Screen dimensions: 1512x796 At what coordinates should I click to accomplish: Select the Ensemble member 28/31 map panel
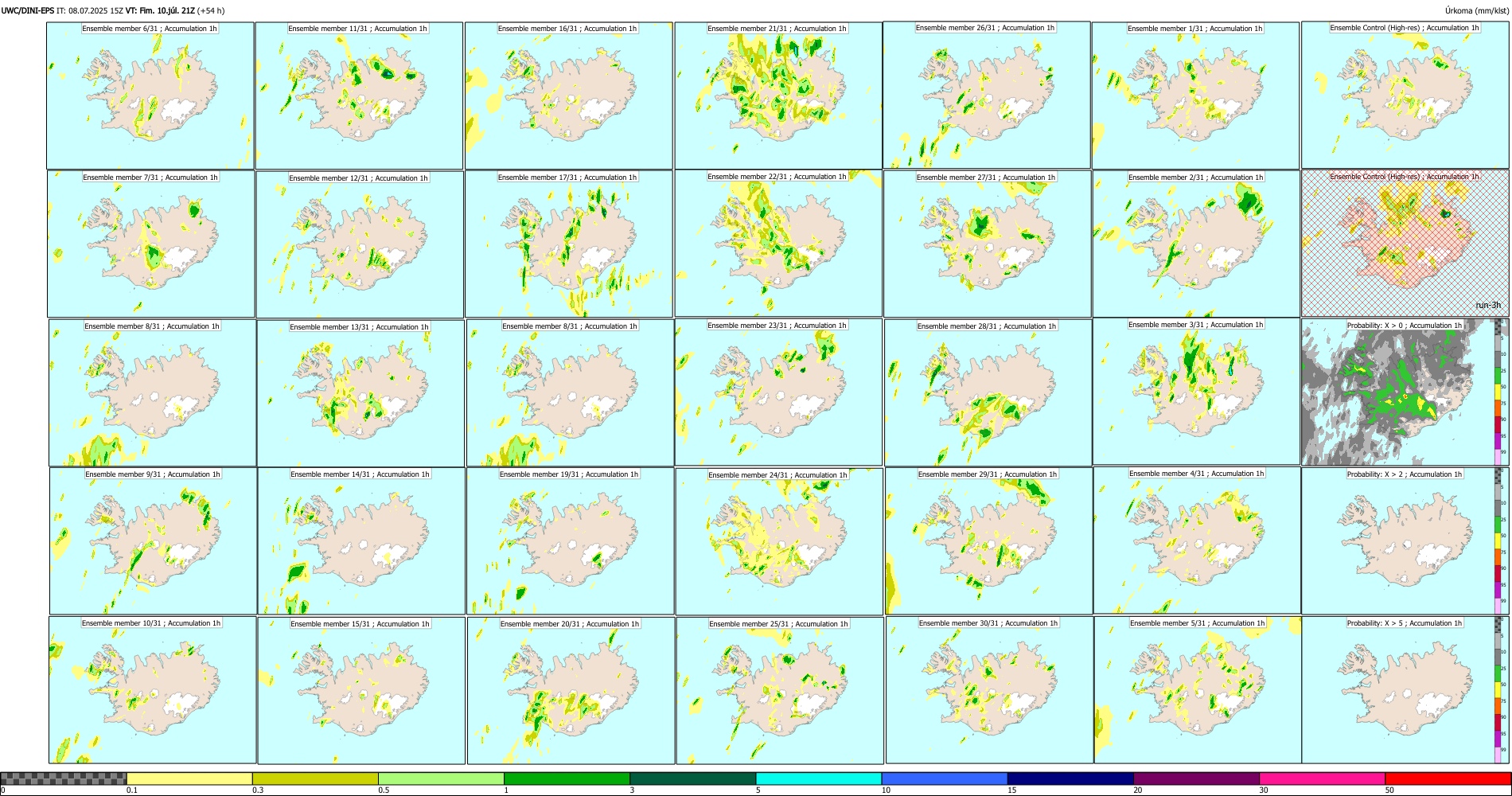point(988,392)
